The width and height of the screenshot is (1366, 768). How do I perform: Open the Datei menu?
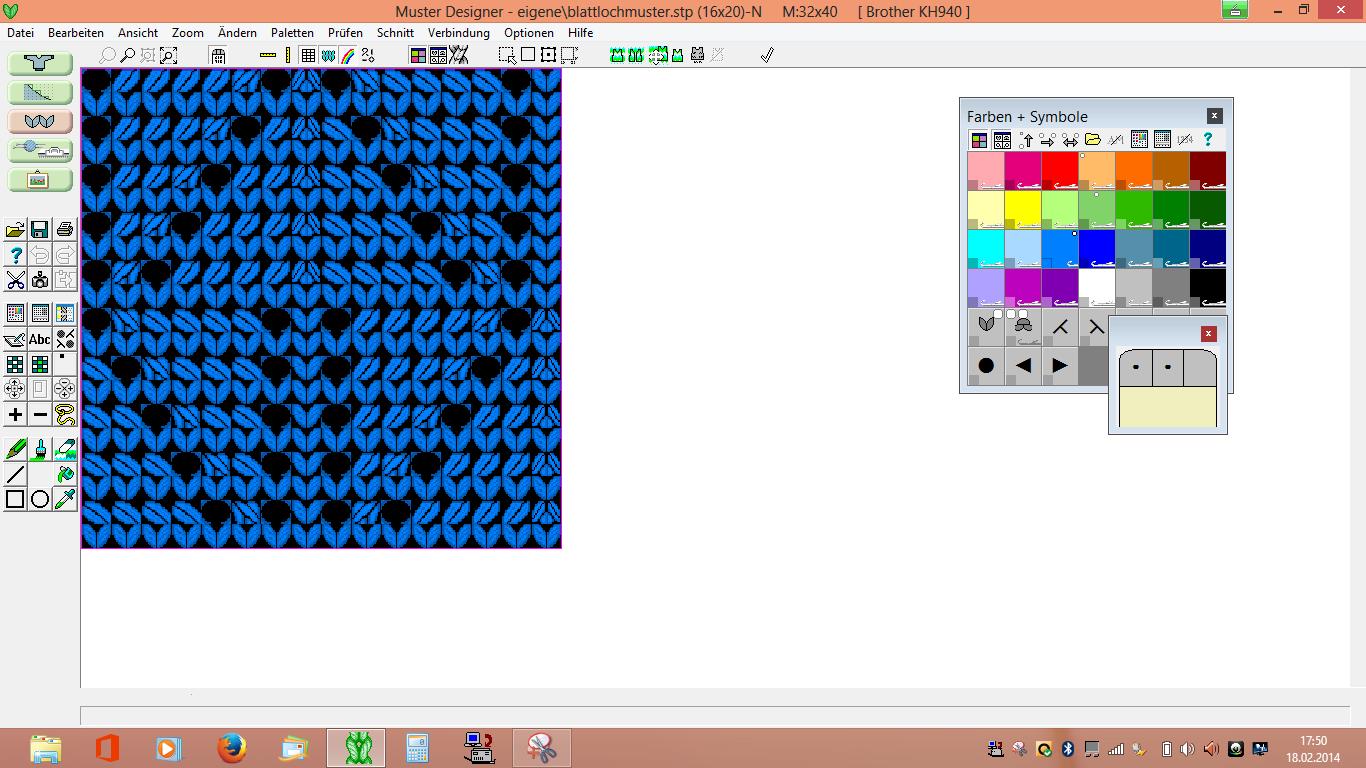[20, 32]
